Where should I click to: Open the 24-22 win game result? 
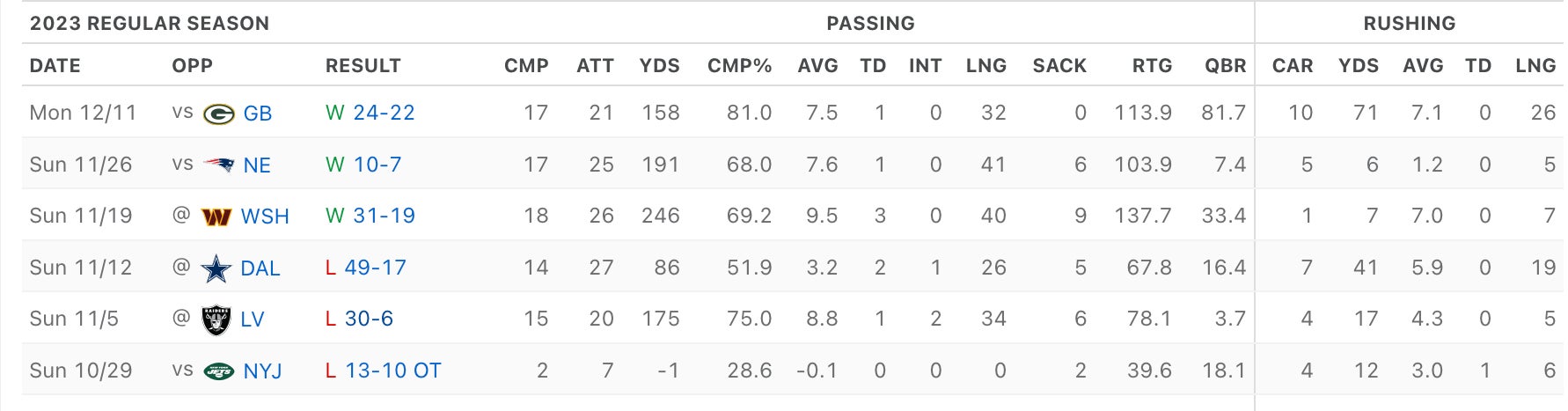click(384, 113)
